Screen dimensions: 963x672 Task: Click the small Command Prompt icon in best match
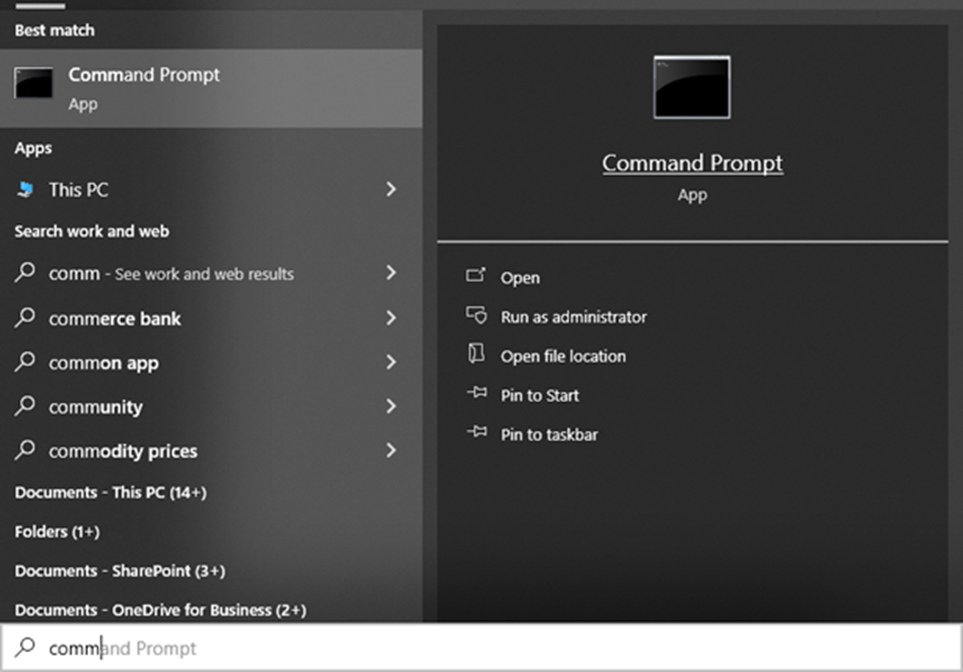pyautogui.click(x=34, y=83)
